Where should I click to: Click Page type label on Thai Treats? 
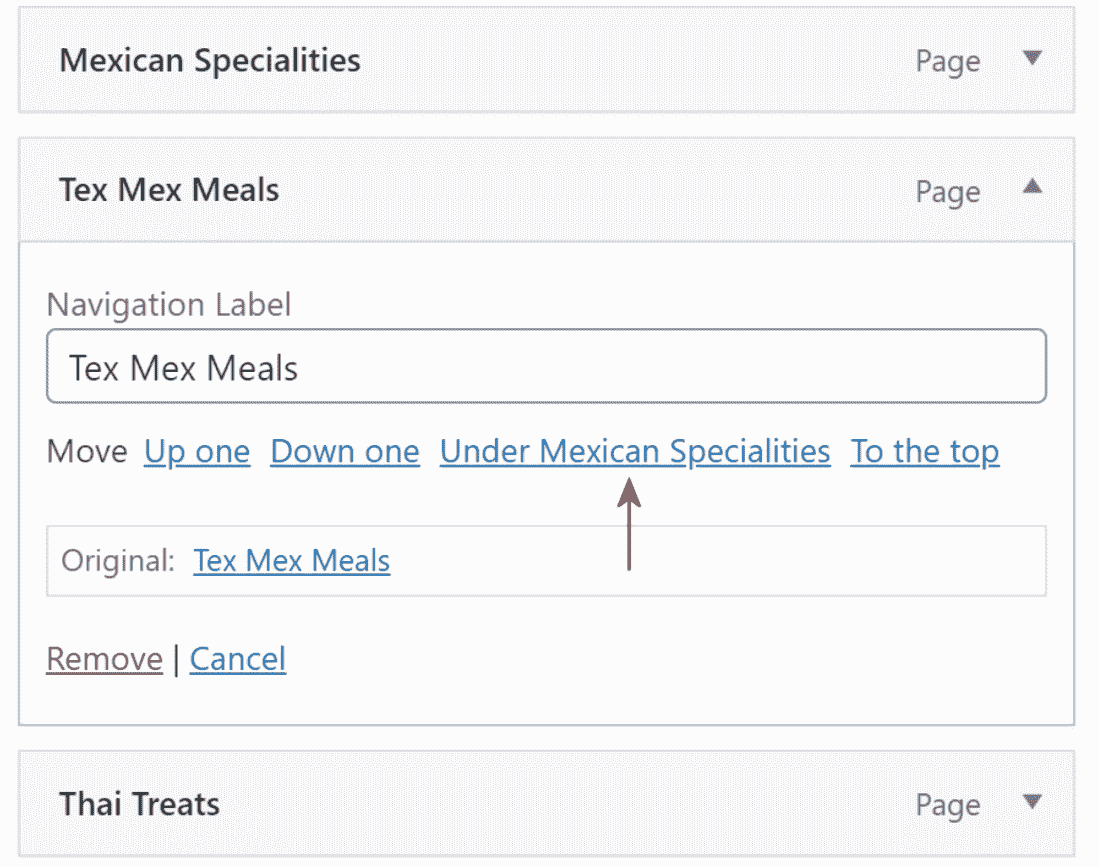[x=947, y=805]
